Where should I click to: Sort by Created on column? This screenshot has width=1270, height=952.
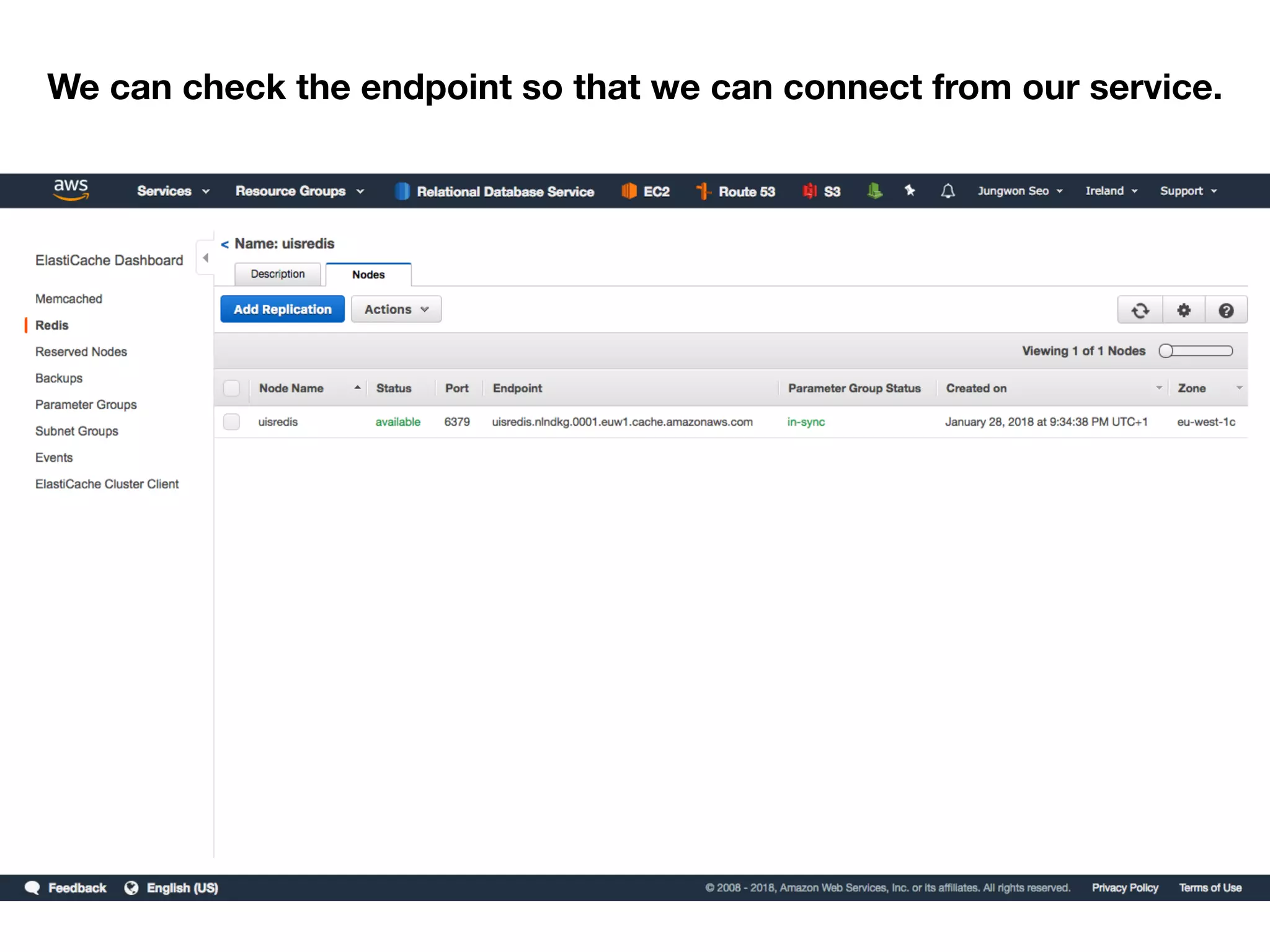click(1052, 388)
